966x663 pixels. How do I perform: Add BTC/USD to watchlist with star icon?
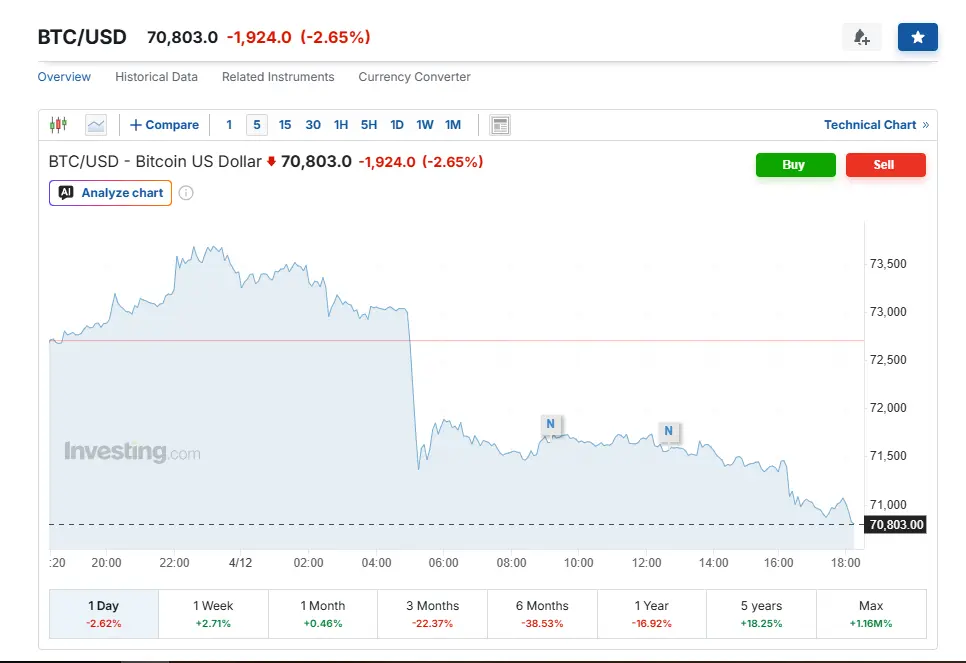[x=917, y=37]
